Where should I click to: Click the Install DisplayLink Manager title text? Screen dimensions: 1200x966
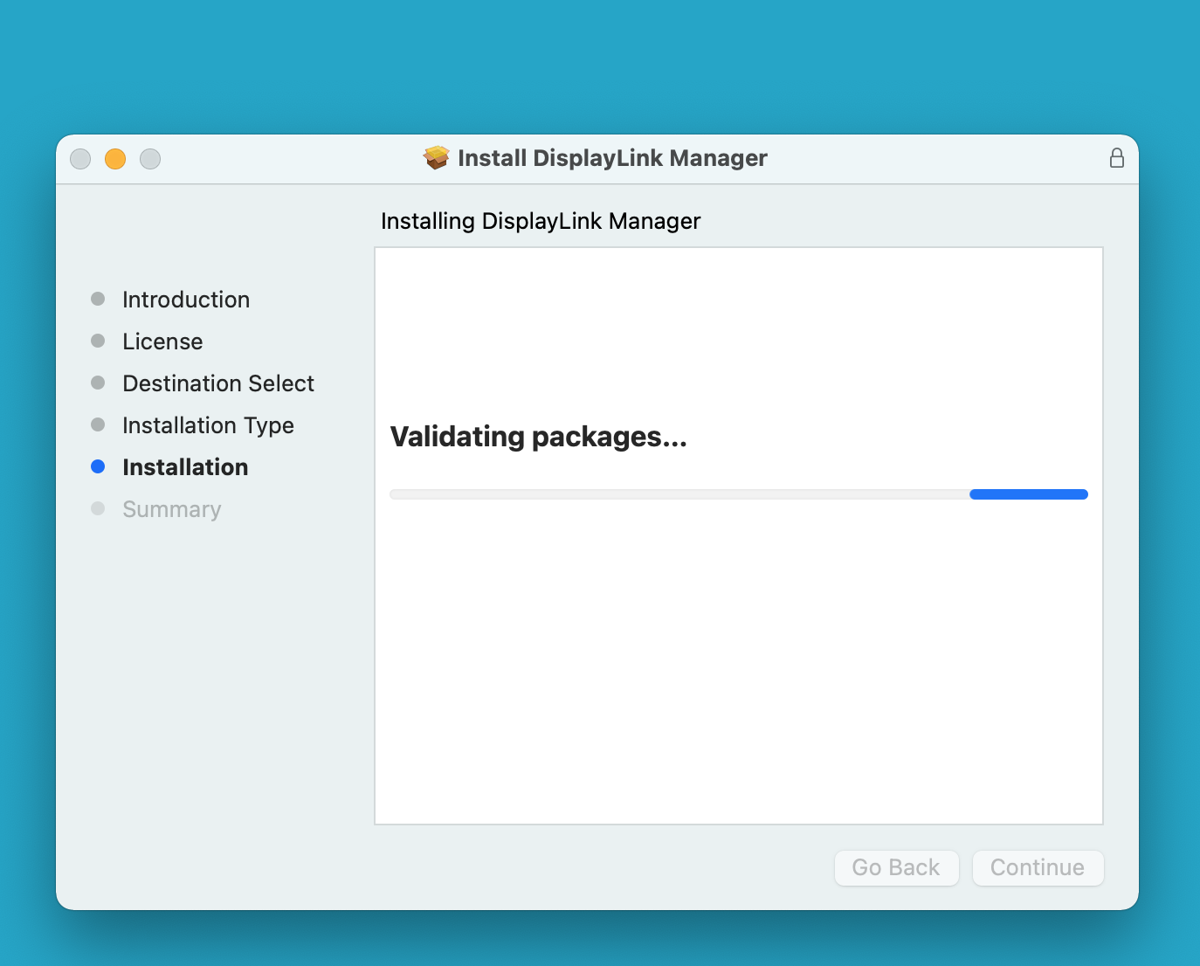tap(612, 158)
